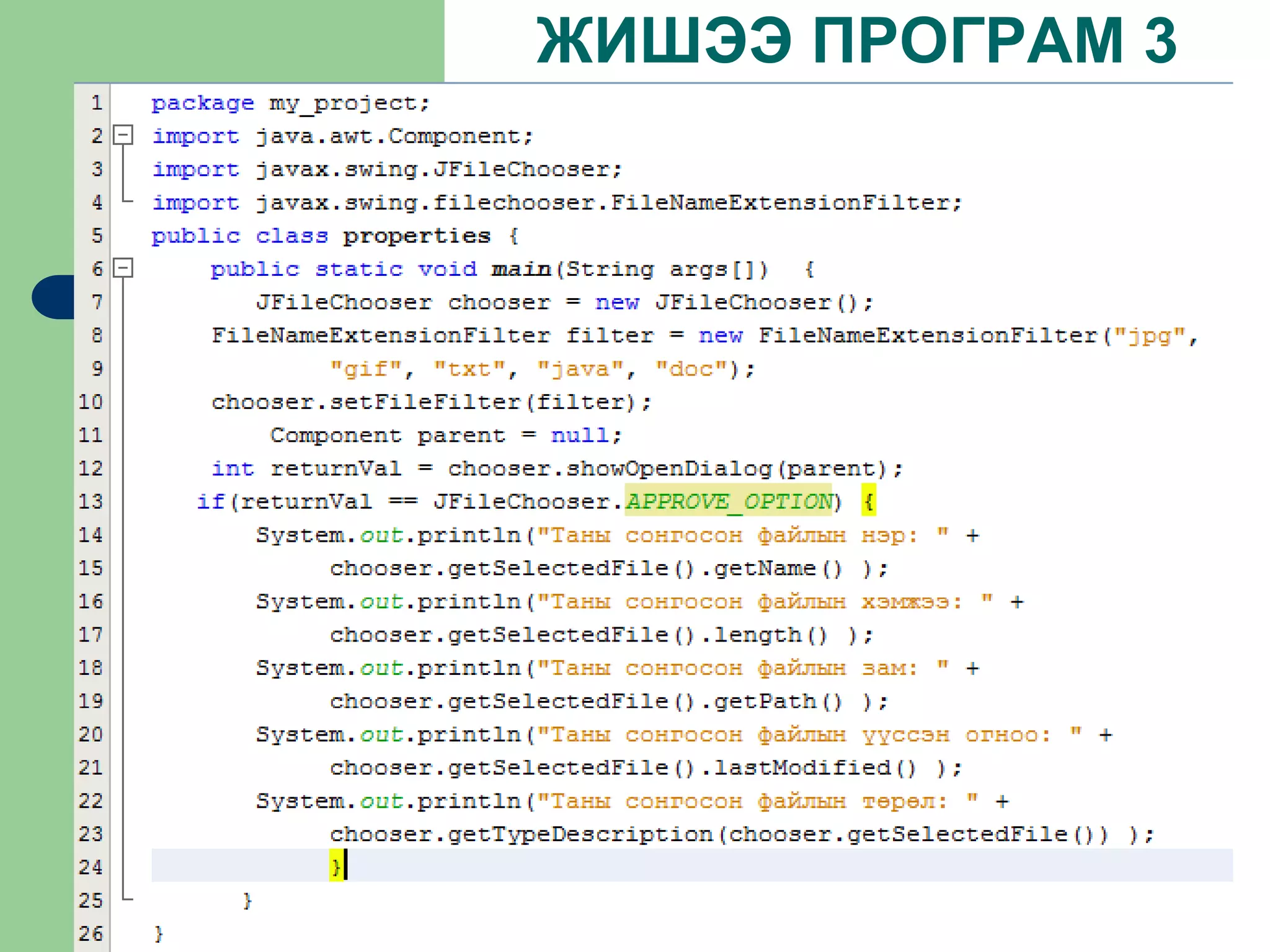The image size is (1270, 952).
Task: Click line number 26 in gutter
Action: tap(91, 933)
